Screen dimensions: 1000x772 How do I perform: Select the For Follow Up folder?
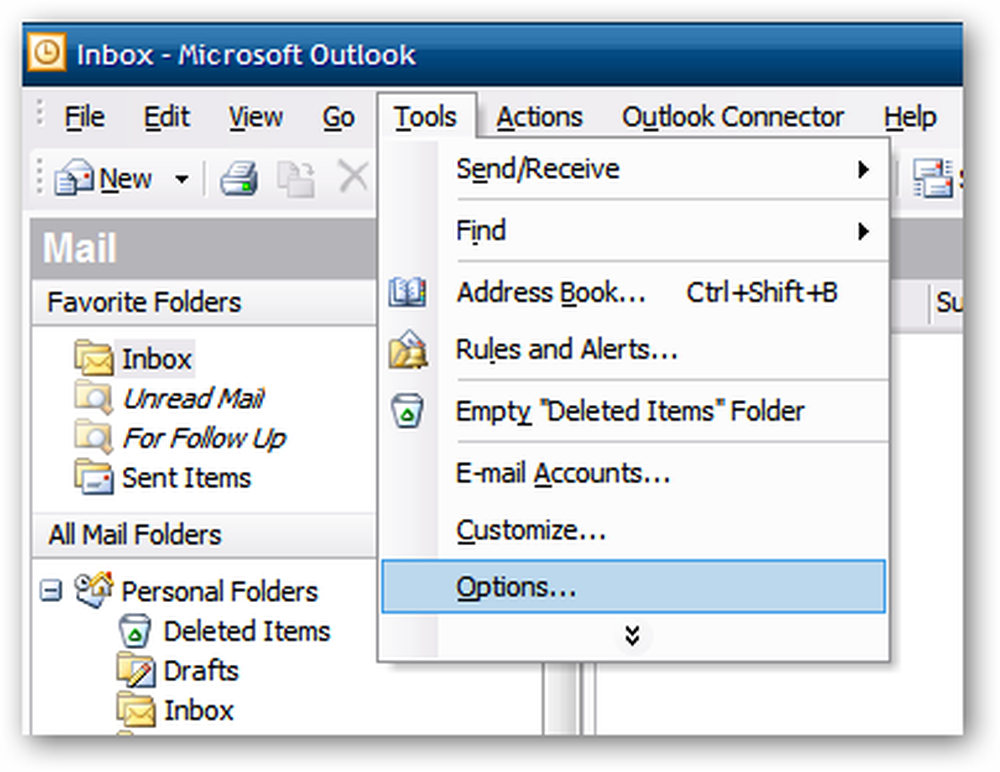pyautogui.click(x=204, y=438)
